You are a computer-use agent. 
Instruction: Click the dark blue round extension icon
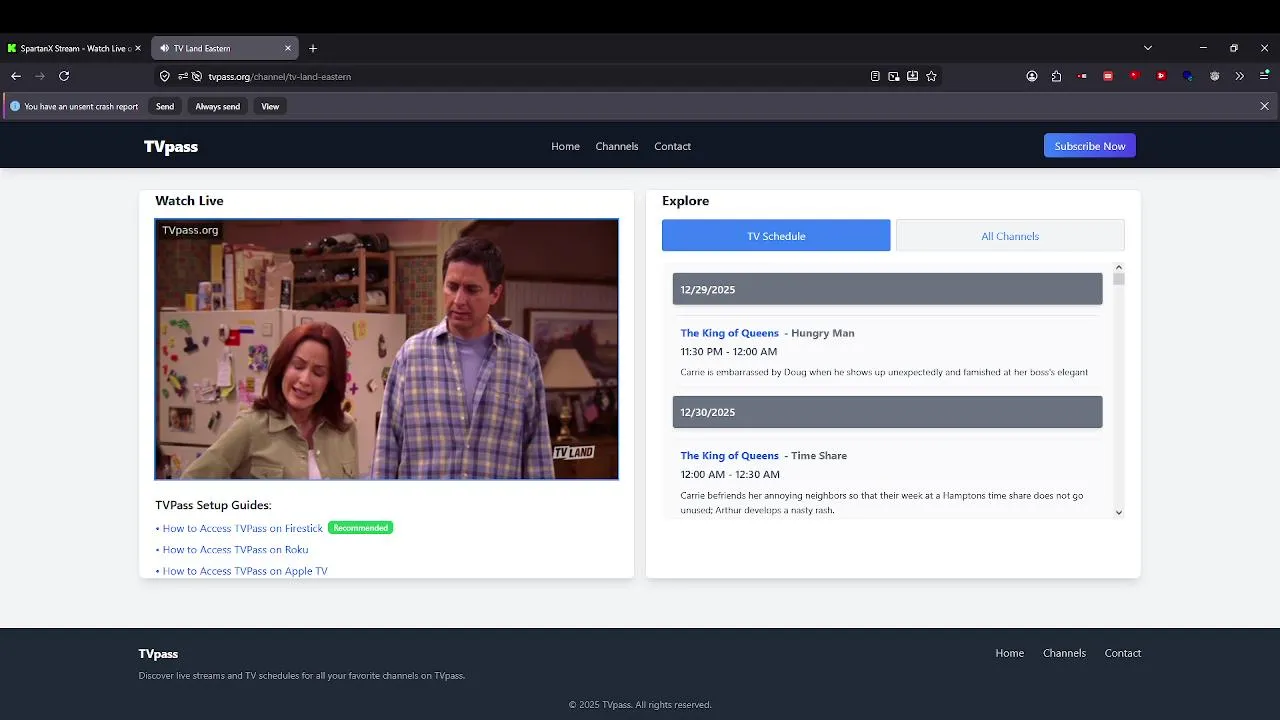[1187, 76]
